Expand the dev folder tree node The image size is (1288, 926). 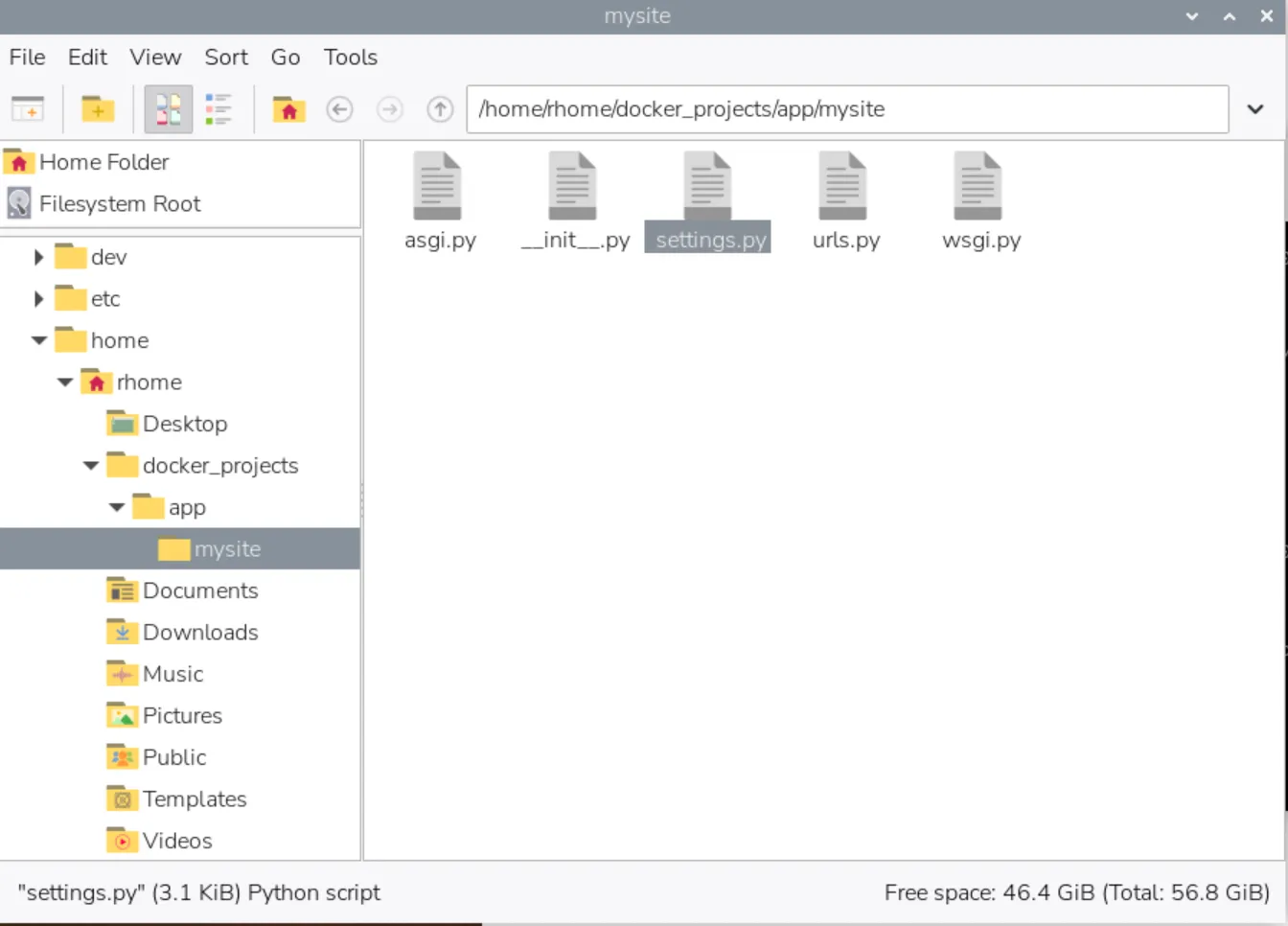coord(38,257)
